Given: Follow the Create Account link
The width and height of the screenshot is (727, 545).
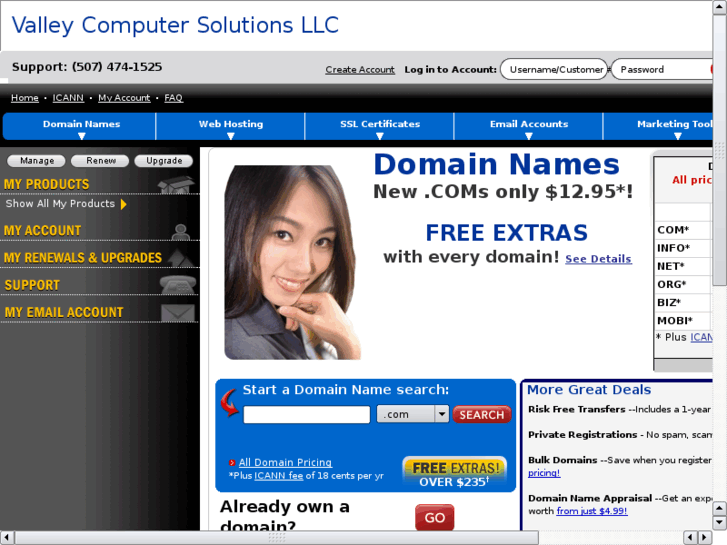Looking at the screenshot, I should 360,70.
